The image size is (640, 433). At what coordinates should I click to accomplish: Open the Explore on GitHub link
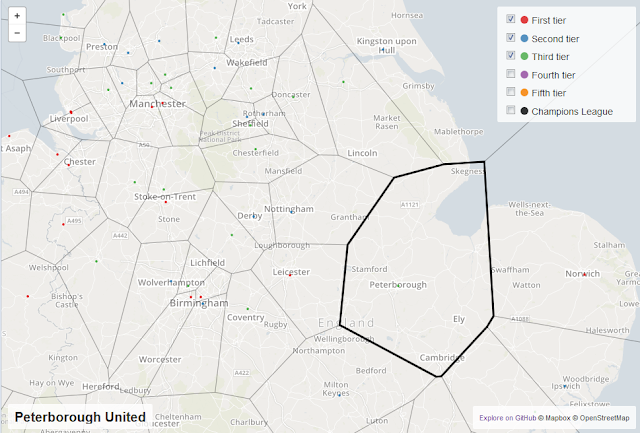[507, 418]
